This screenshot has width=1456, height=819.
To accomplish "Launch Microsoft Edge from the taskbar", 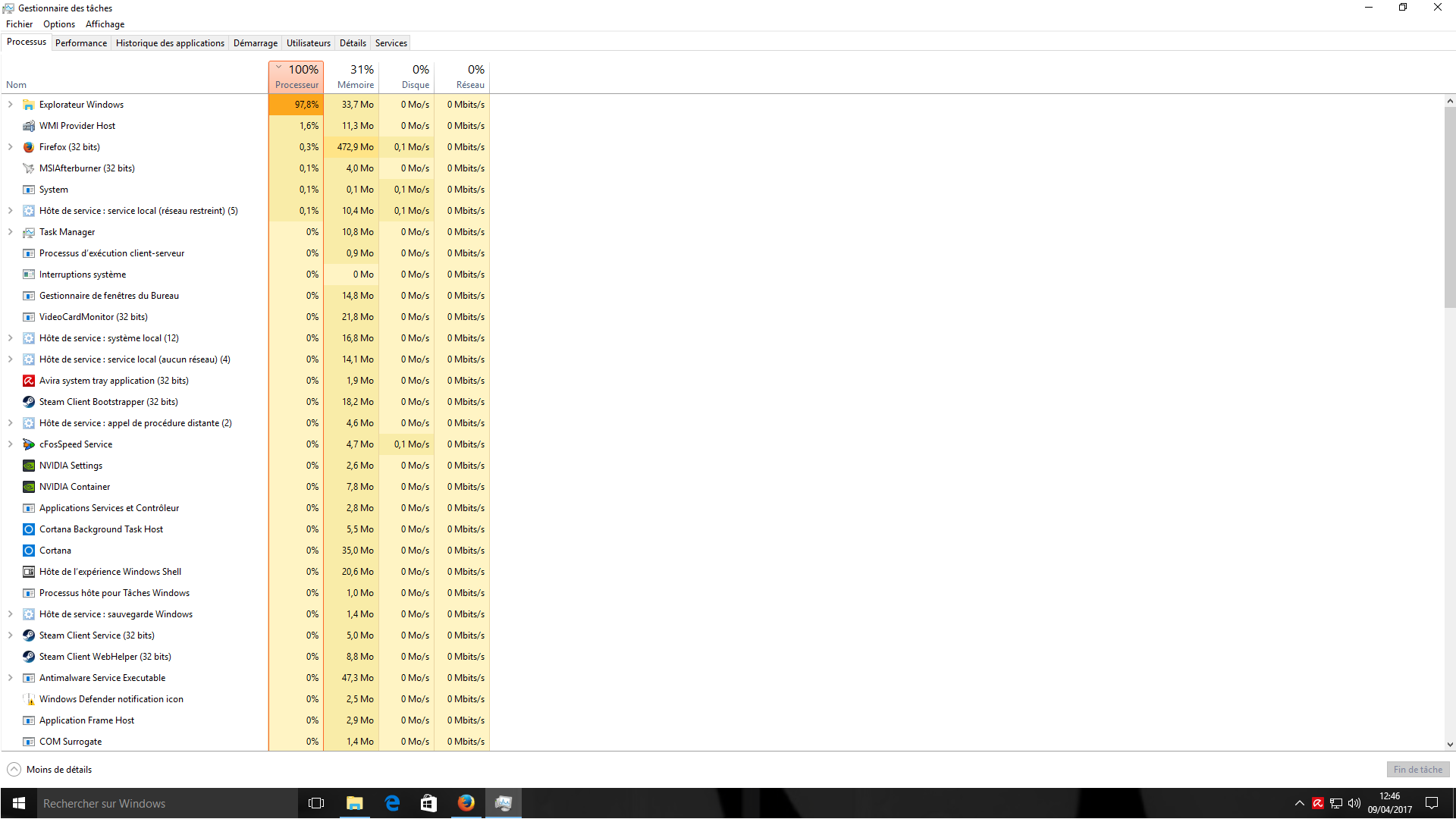I will point(392,803).
